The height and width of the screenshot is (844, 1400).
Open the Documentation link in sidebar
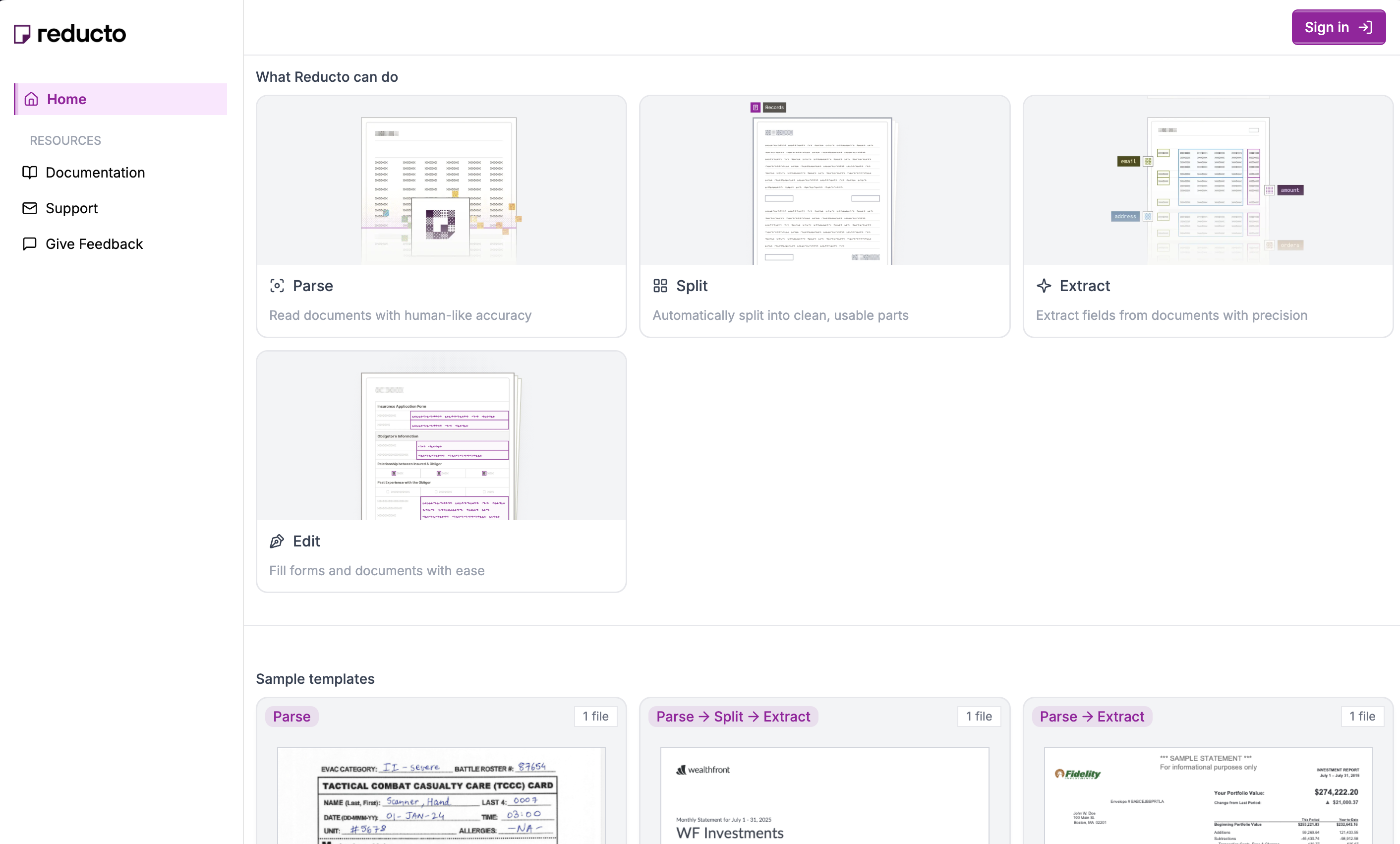pyautogui.click(x=95, y=172)
